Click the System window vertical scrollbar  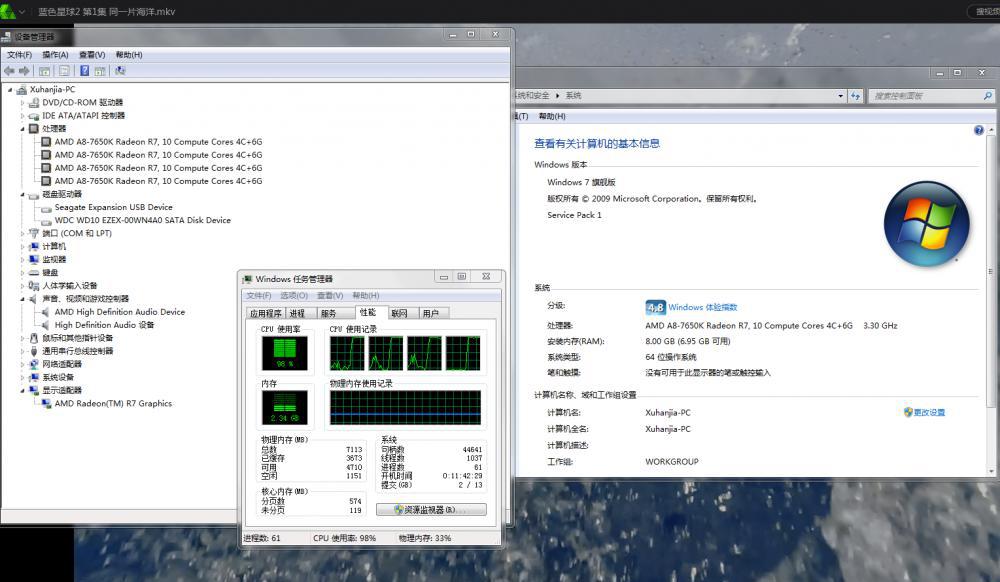pyautogui.click(x=990, y=300)
